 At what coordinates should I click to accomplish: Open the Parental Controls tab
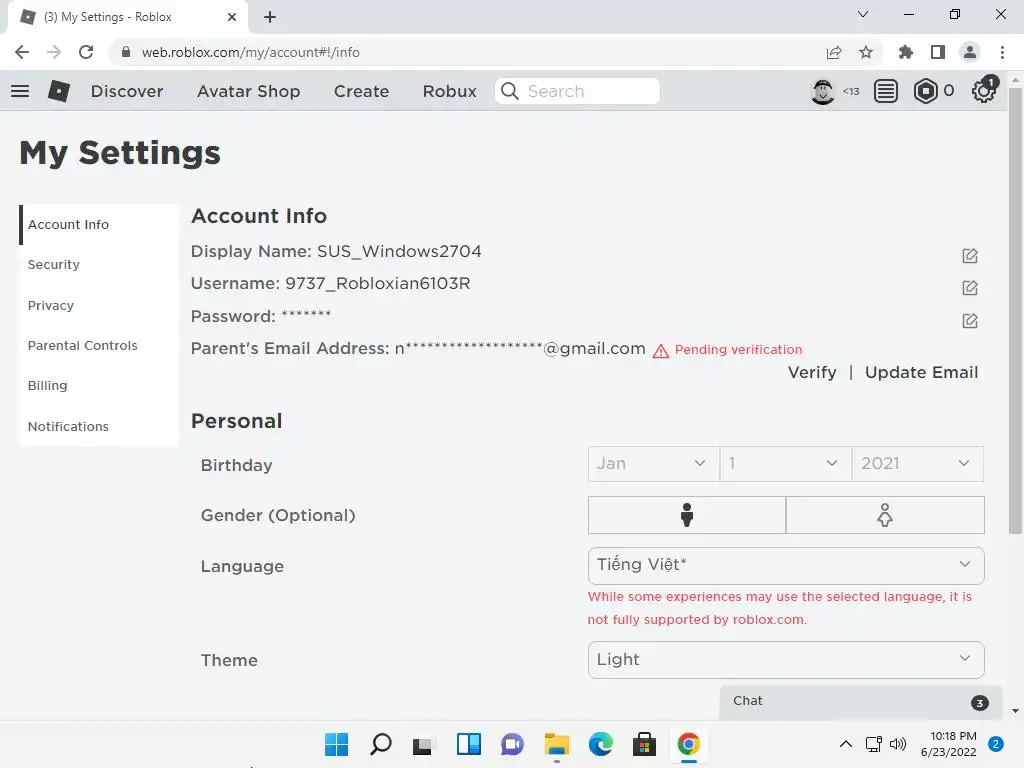99,345
